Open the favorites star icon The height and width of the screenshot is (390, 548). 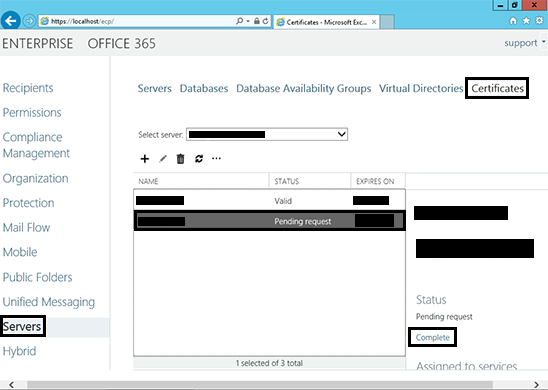coord(526,21)
